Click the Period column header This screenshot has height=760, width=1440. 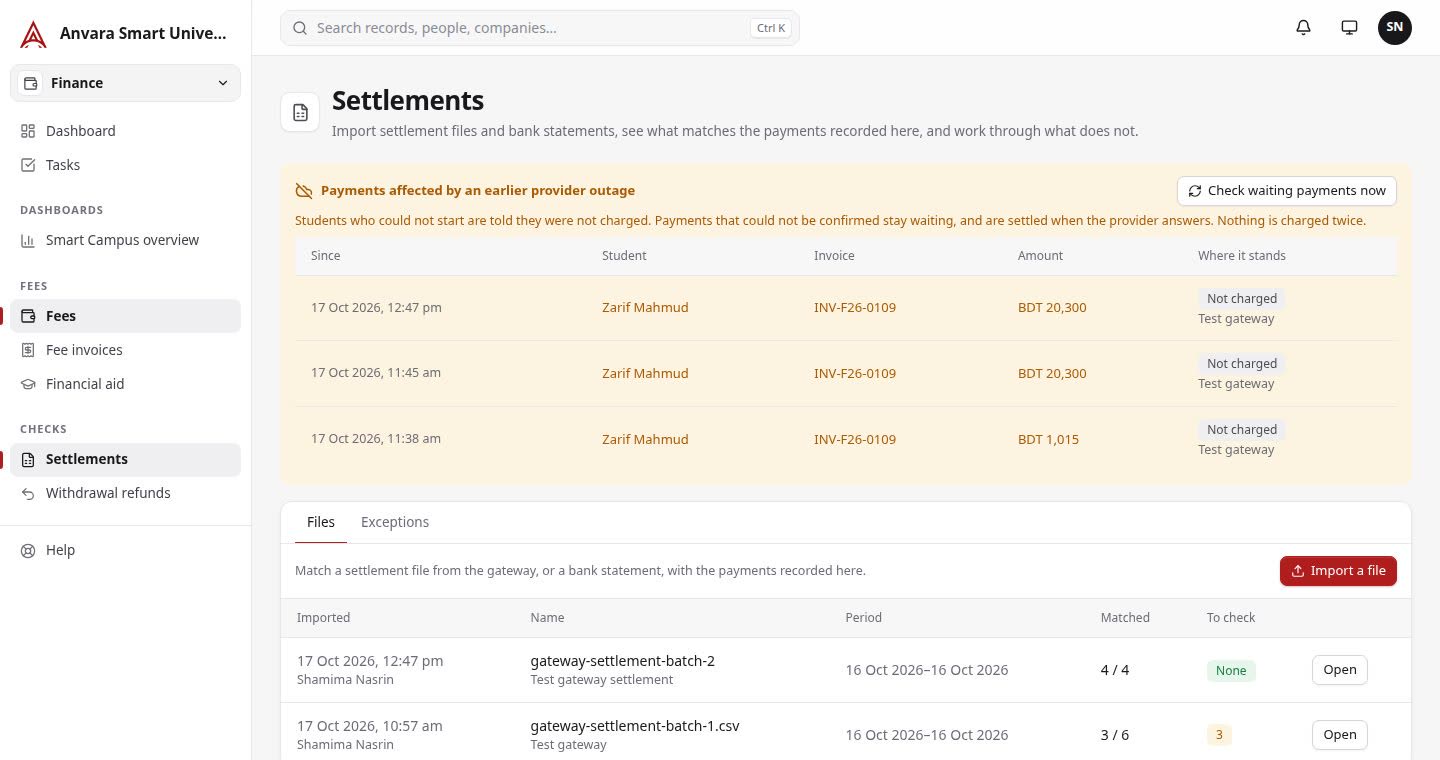click(x=863, y=618)
